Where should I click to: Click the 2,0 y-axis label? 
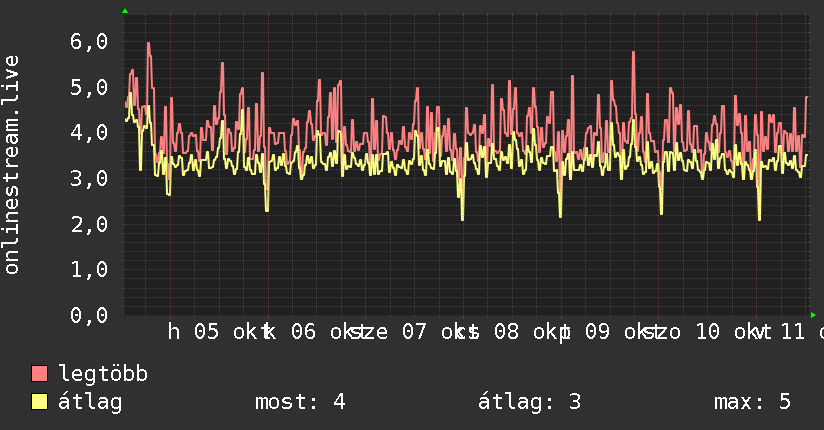click(89, 224)
